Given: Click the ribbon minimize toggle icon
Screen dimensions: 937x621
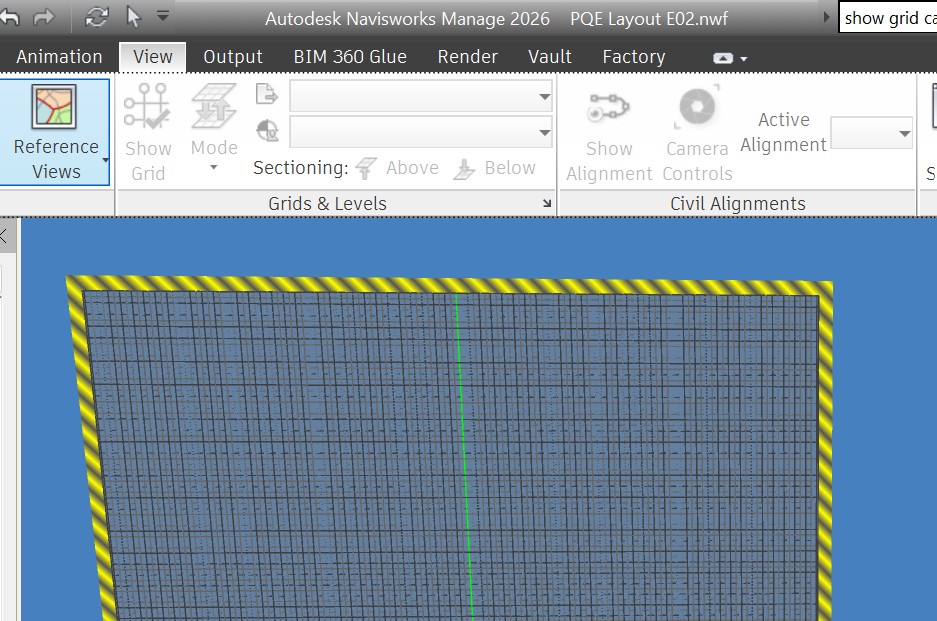Looking at the screenshot, I should pos(722,58).
